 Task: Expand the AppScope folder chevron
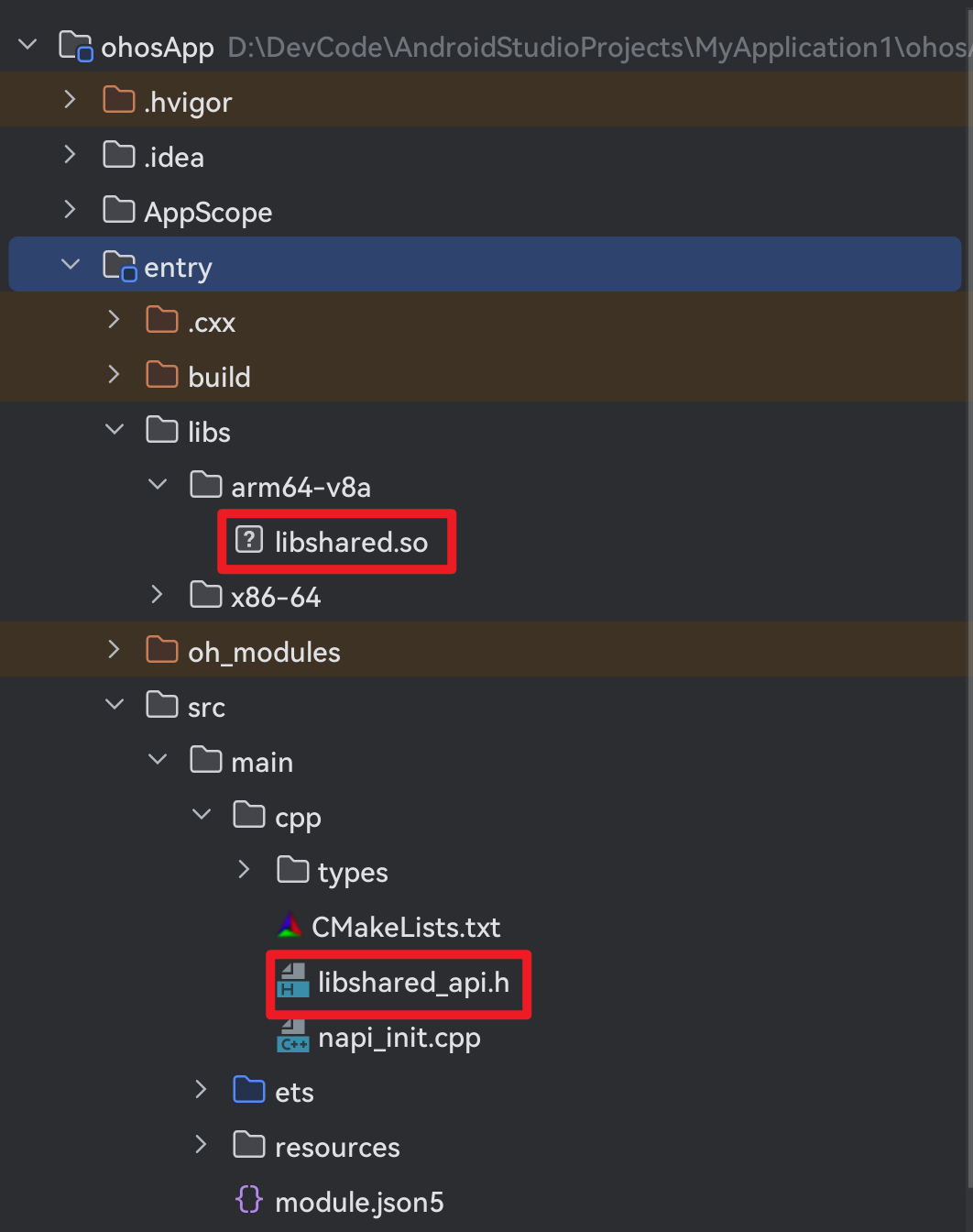click(x=71, y=209)
